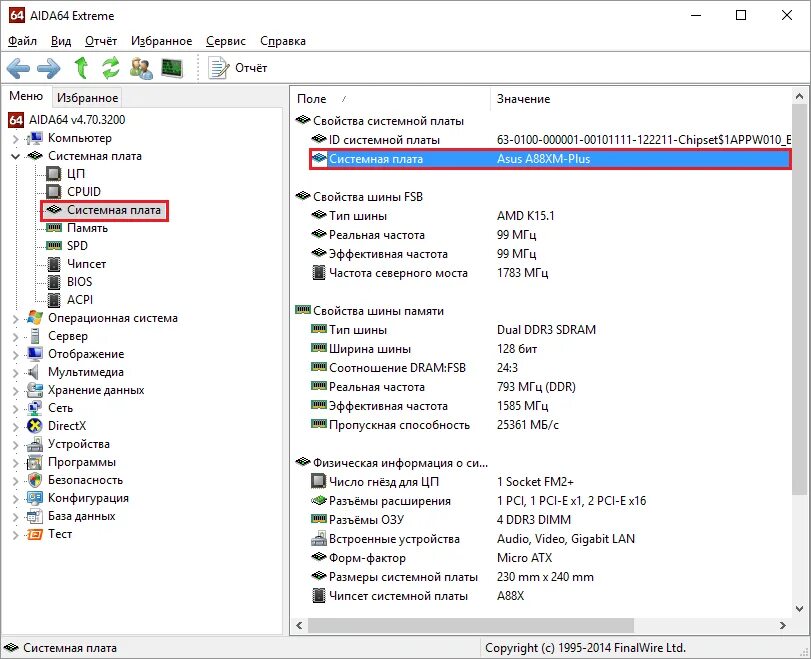The image size is (811, 659).
Task: Select the highlighted Asus A88XM-Plus row
Action: coord(551,159)
